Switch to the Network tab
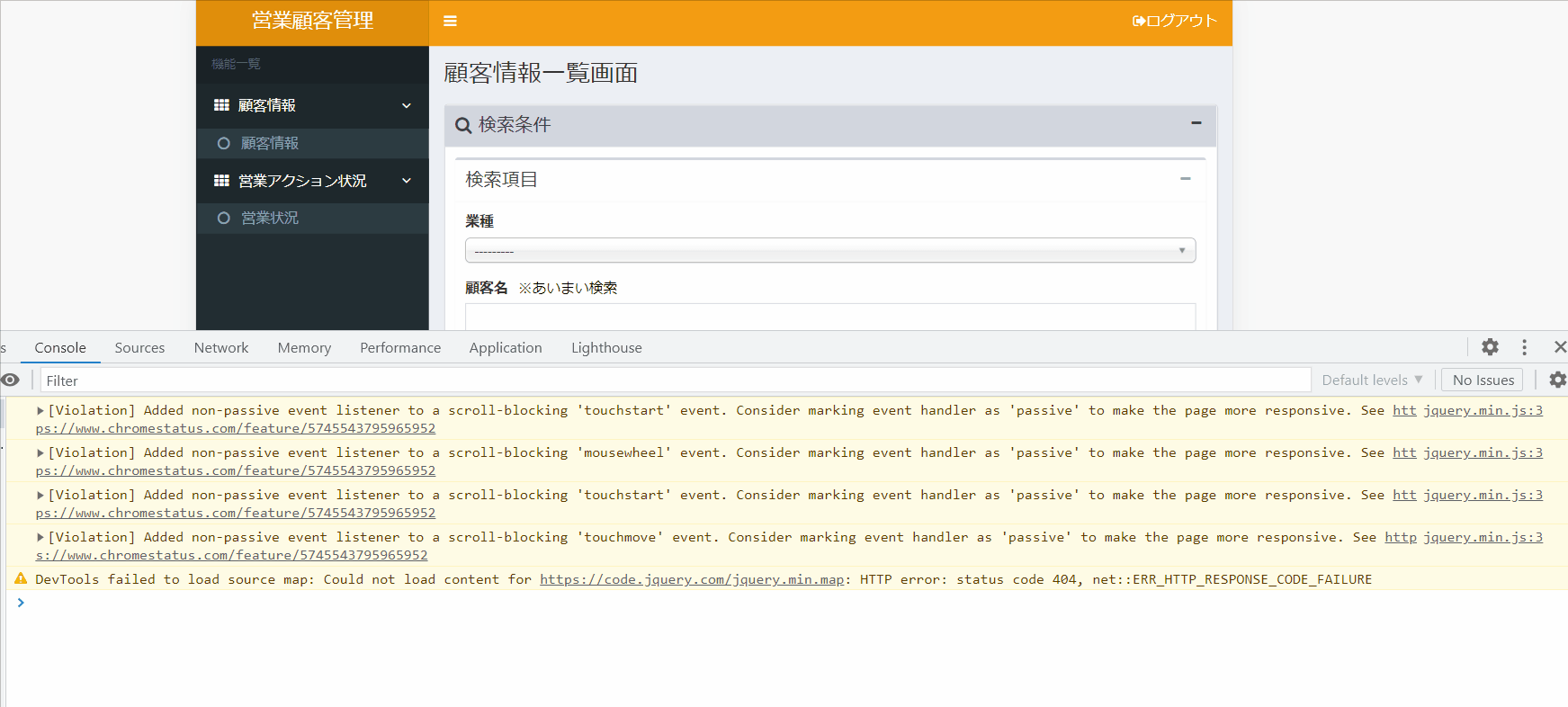The image size is (1568, 707). pos(221,347)
